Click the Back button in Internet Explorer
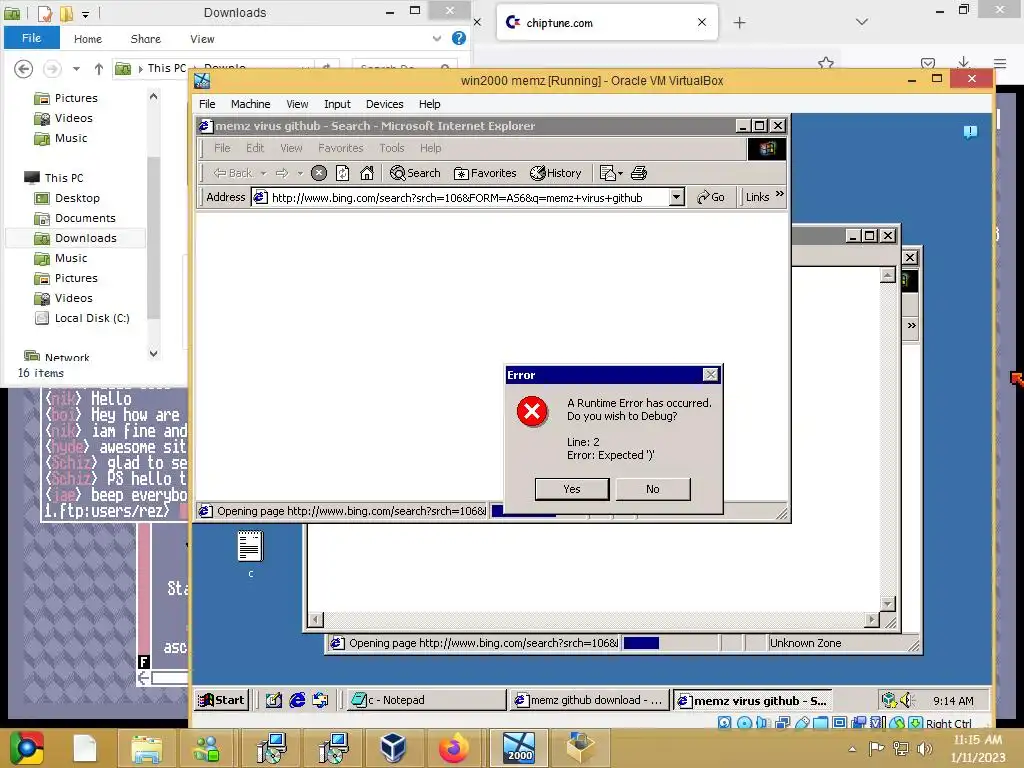Screen dimensions: 1024x768 click(x=232, y=173)
